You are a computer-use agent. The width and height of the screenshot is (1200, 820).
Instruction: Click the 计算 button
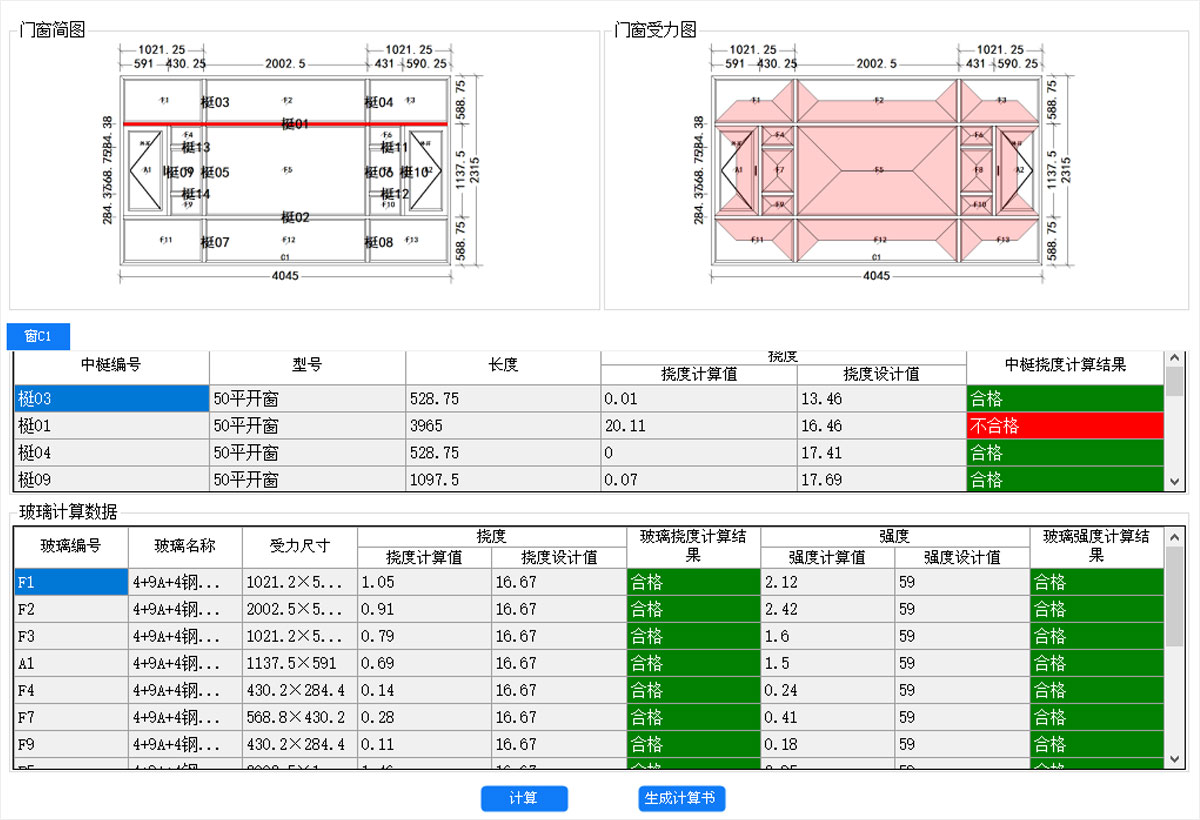click(524, 798)
